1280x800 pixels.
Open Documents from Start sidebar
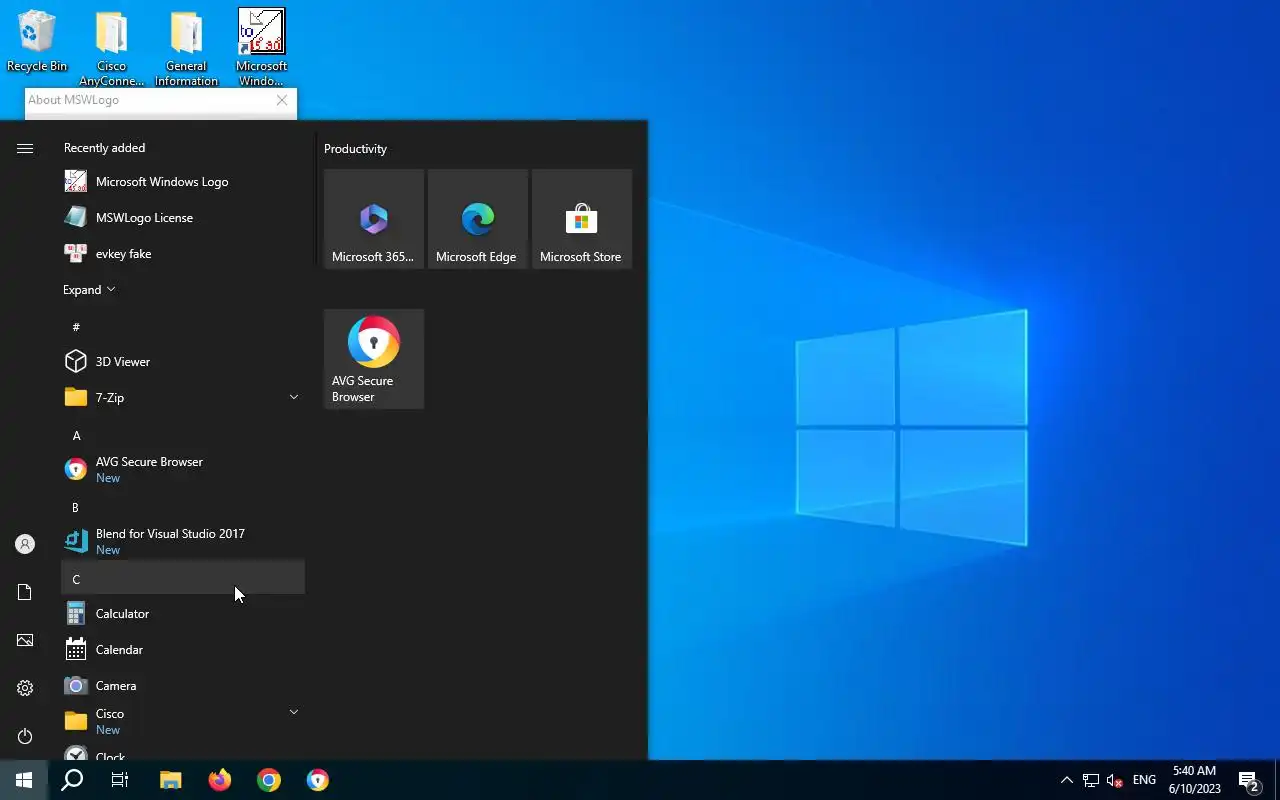[x=25, y=592]
